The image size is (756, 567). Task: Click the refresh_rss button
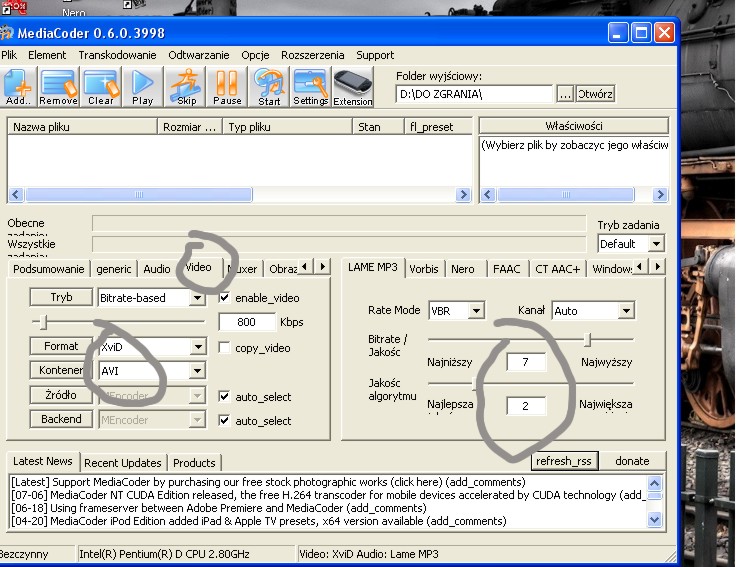(x=564, y=461)
